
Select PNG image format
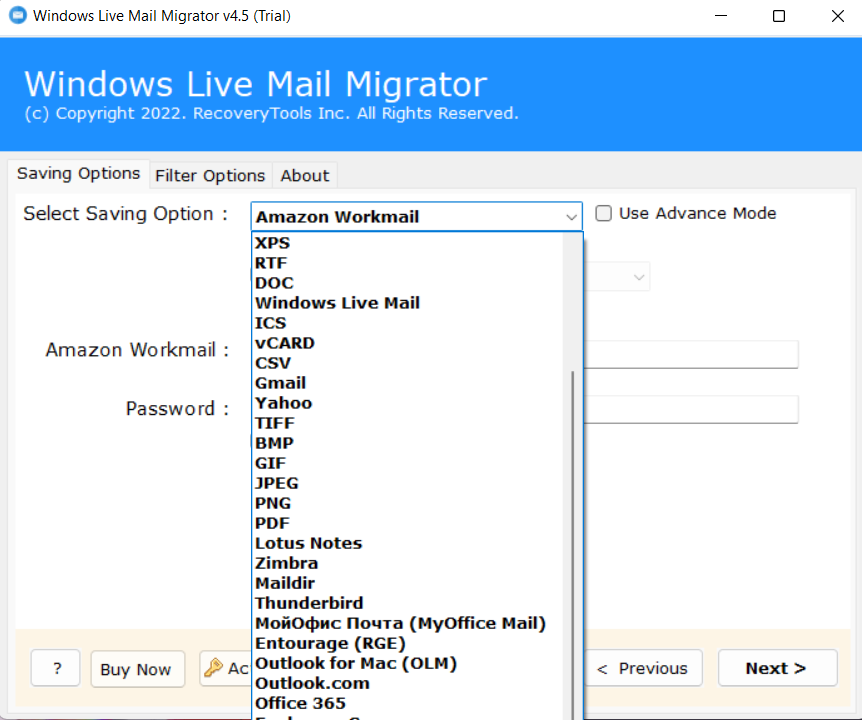pyautogui.click(x=407, y=503)
